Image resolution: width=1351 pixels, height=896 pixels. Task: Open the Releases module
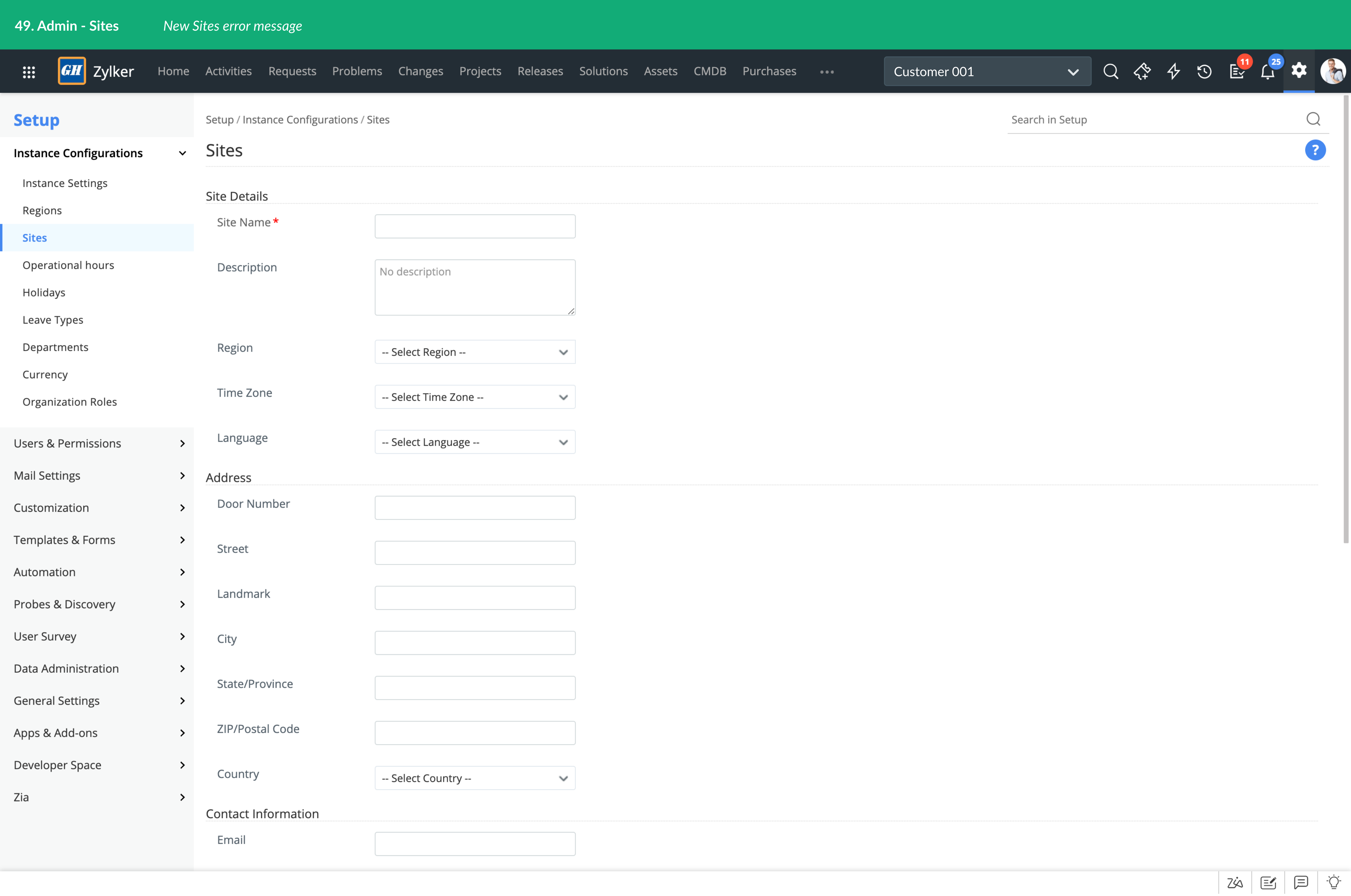(540, 71)
